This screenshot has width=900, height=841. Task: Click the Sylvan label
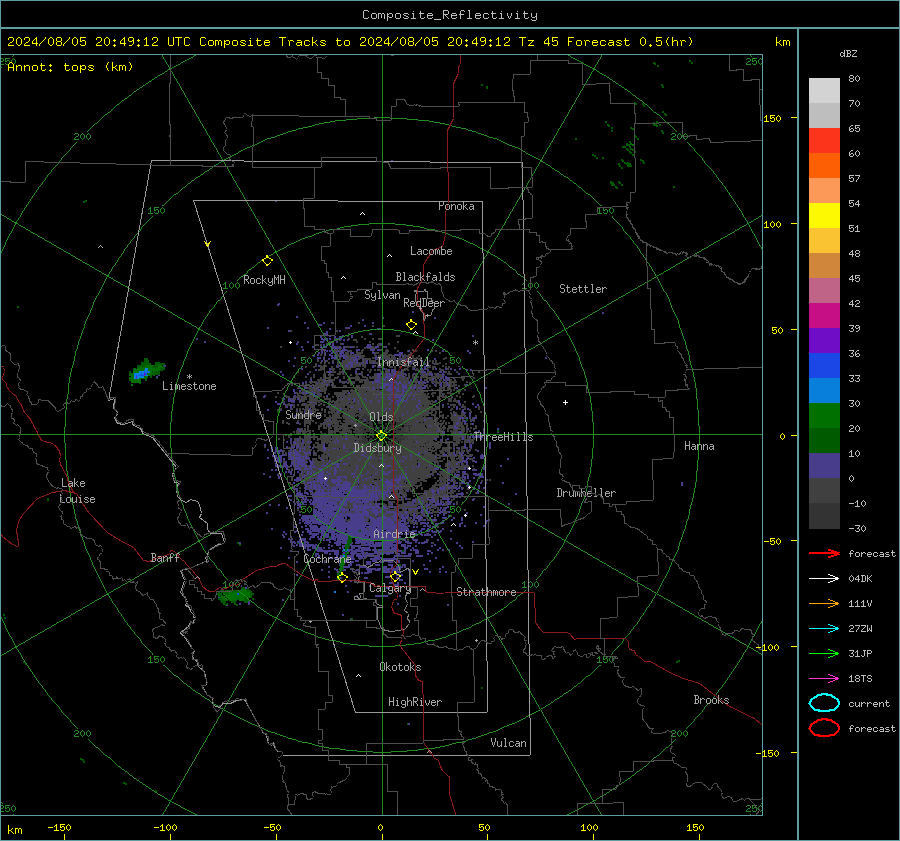tap(382, 295)
